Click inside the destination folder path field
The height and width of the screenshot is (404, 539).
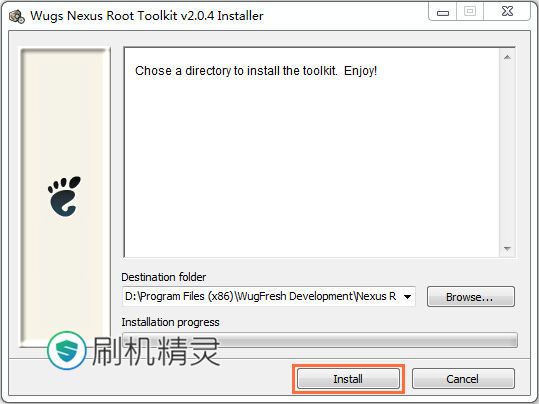tap(261, 296)
